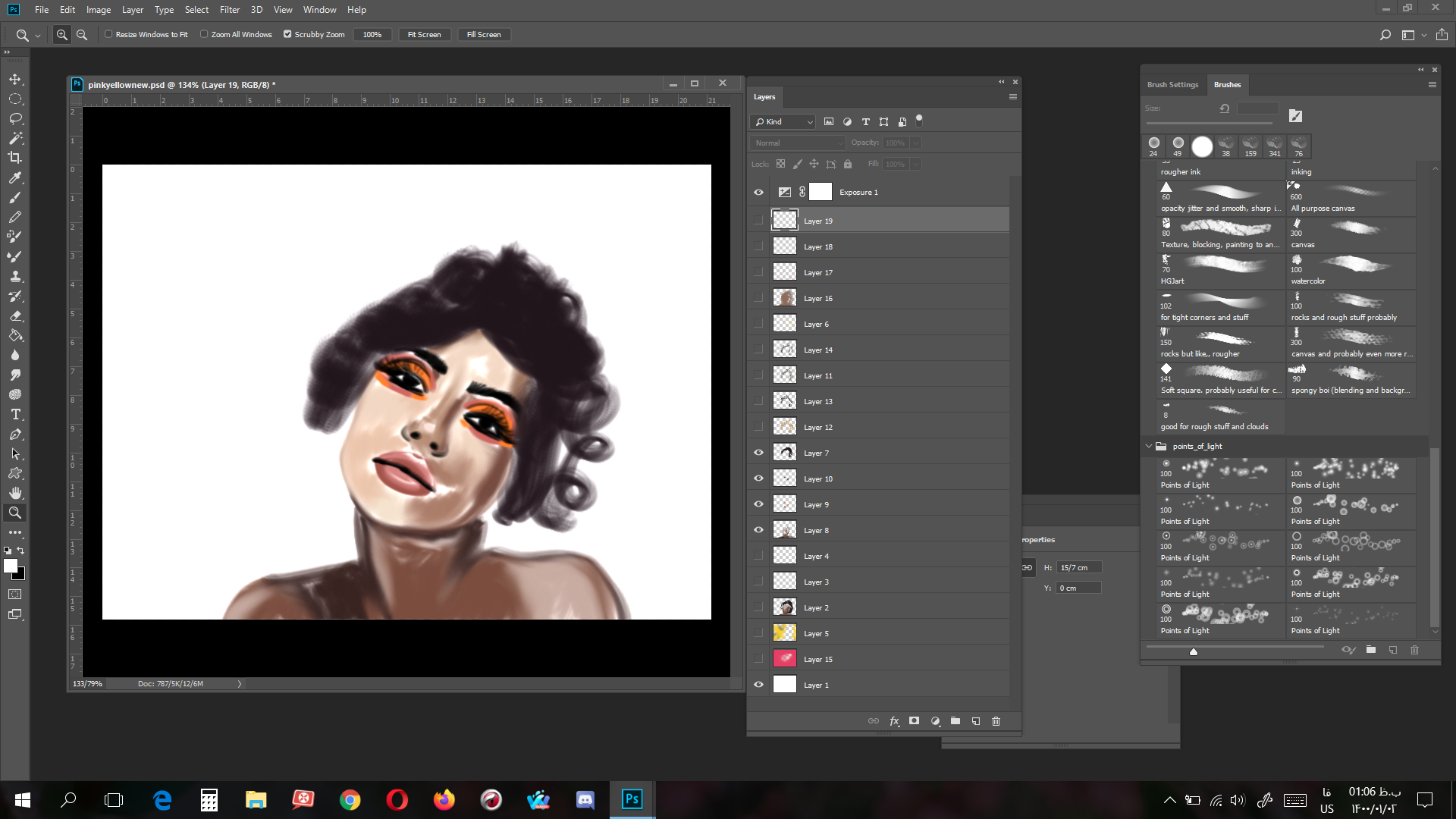The width and height of the screenshot is (1456, 819).
Task: Toggle Resize Windows to Fit checkbox
Action: pos(108,34)
